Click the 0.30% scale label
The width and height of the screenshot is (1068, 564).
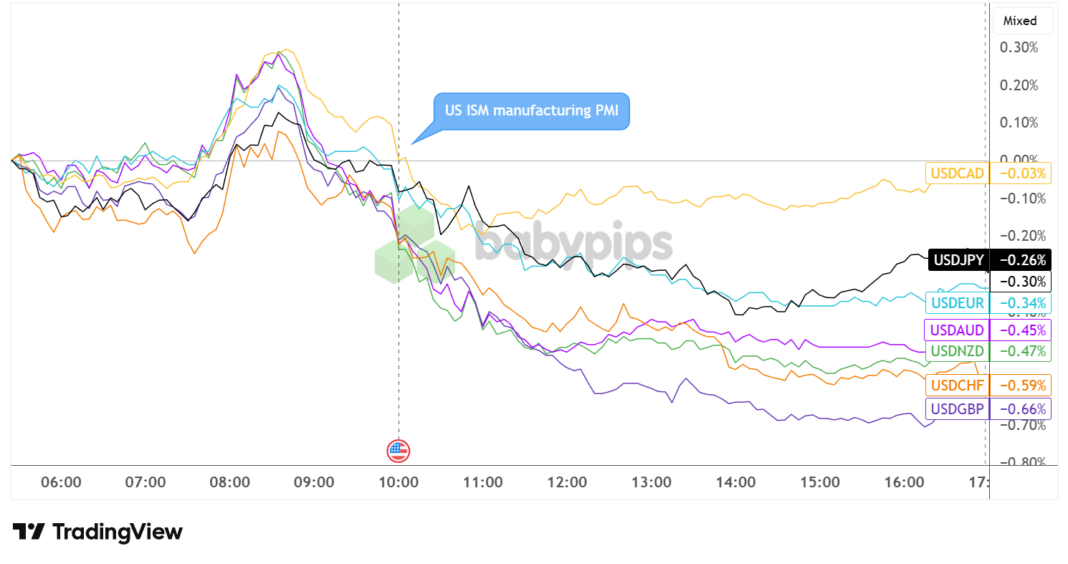(1018, 47)
